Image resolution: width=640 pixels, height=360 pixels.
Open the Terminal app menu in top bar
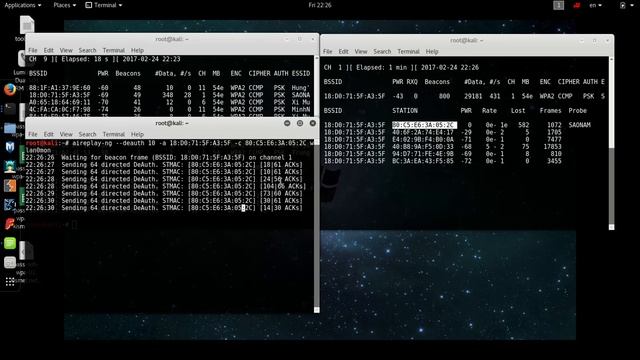[104, 5]
